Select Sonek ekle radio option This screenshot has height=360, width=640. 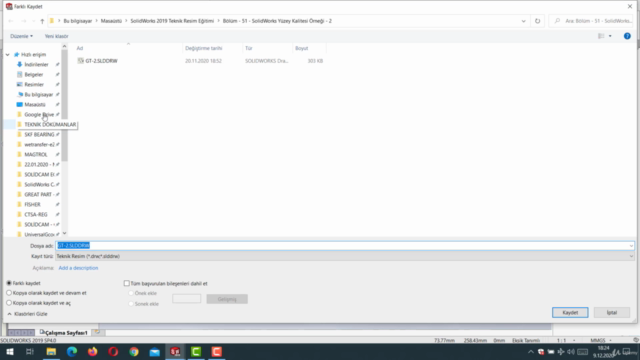click(x=131, y=304)
